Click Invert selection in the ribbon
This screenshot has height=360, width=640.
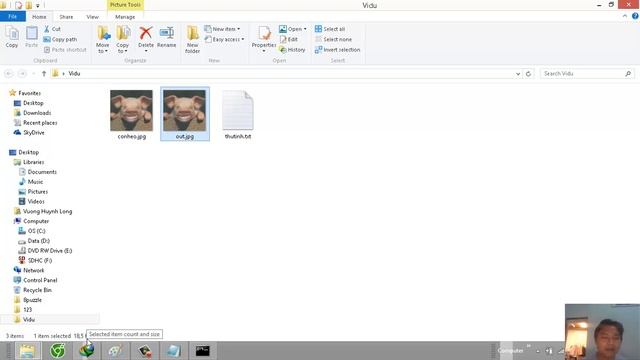[338, 49]
